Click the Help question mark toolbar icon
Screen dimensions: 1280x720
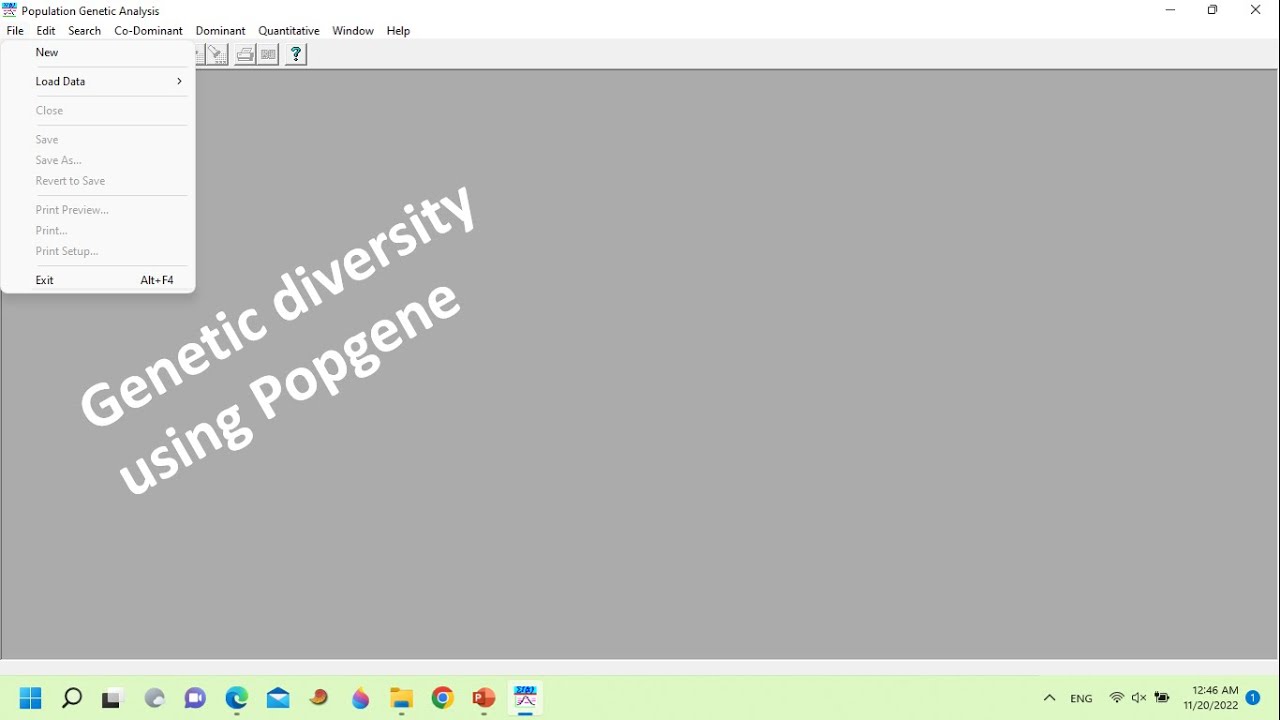296,54
